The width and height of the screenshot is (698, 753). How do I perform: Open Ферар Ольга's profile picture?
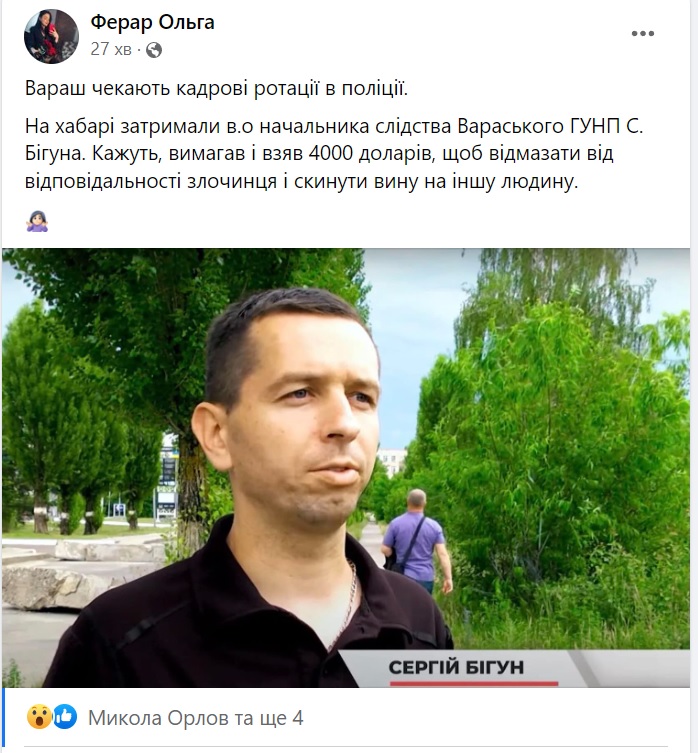click(51, 36)
